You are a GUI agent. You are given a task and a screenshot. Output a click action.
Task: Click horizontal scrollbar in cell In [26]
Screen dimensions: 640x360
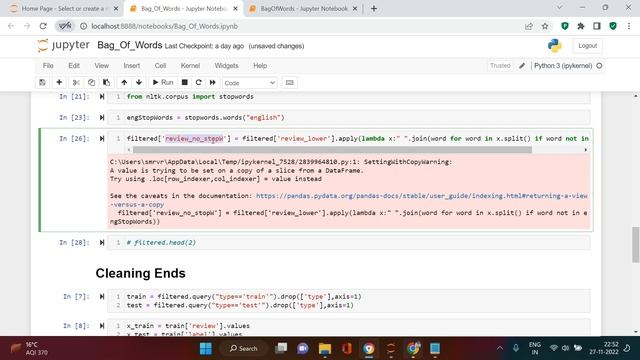(332, 150)
